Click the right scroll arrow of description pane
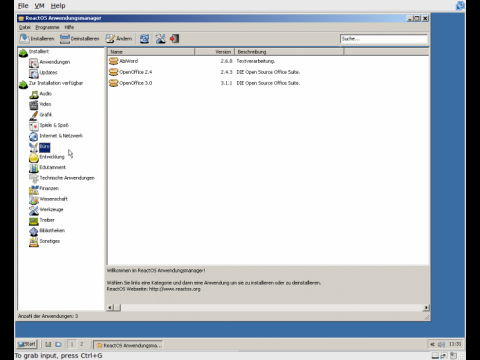The height and width of the screenshot is (360, 480). point(426,307)
